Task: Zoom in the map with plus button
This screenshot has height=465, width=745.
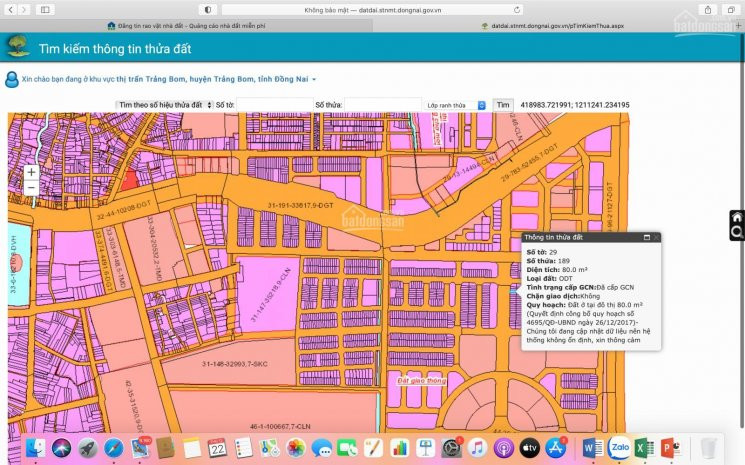Action: (x=31, y=172)
